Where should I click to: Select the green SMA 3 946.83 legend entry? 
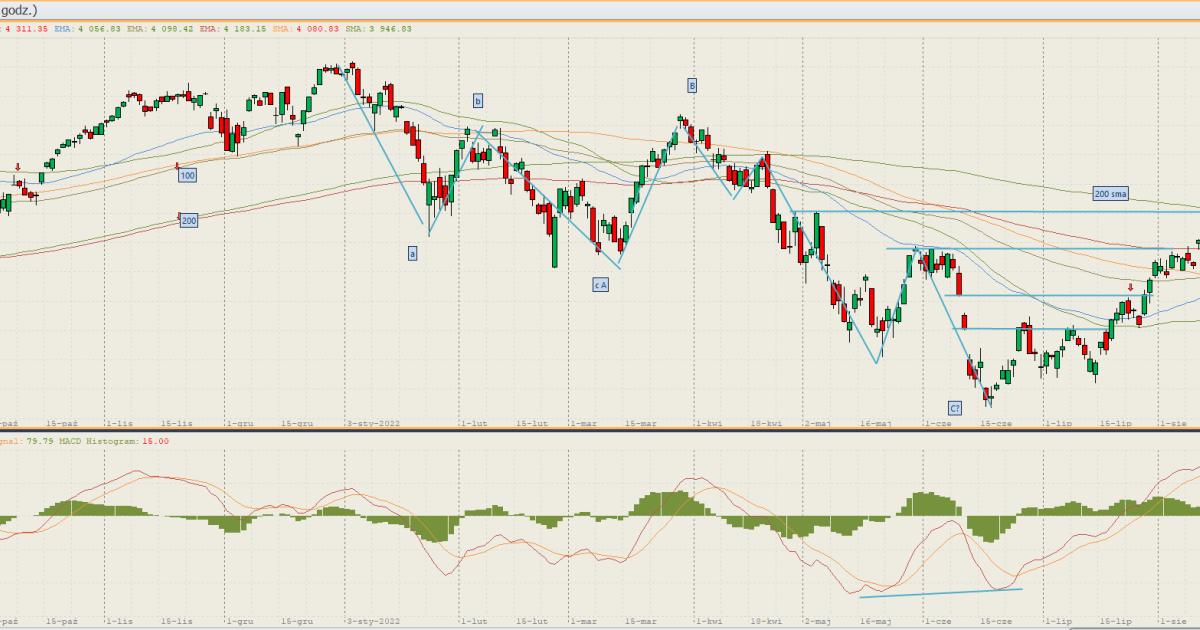coord(379,29)
